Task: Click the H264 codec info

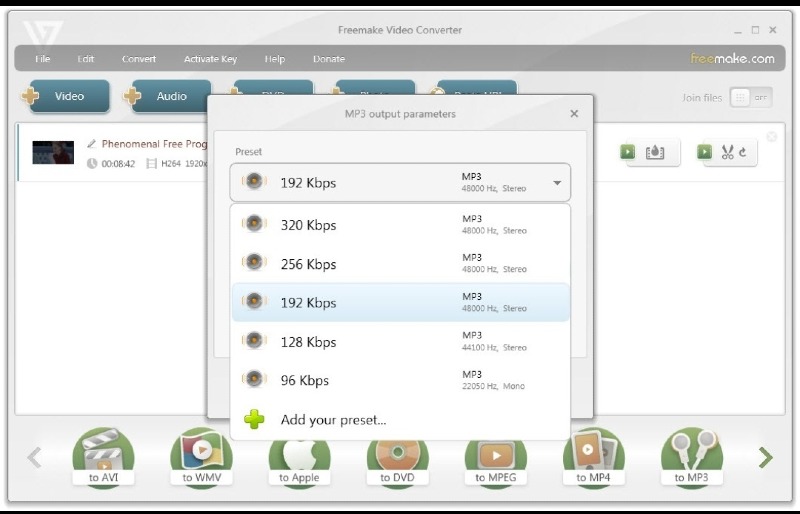Action: [x=170, y=164]
